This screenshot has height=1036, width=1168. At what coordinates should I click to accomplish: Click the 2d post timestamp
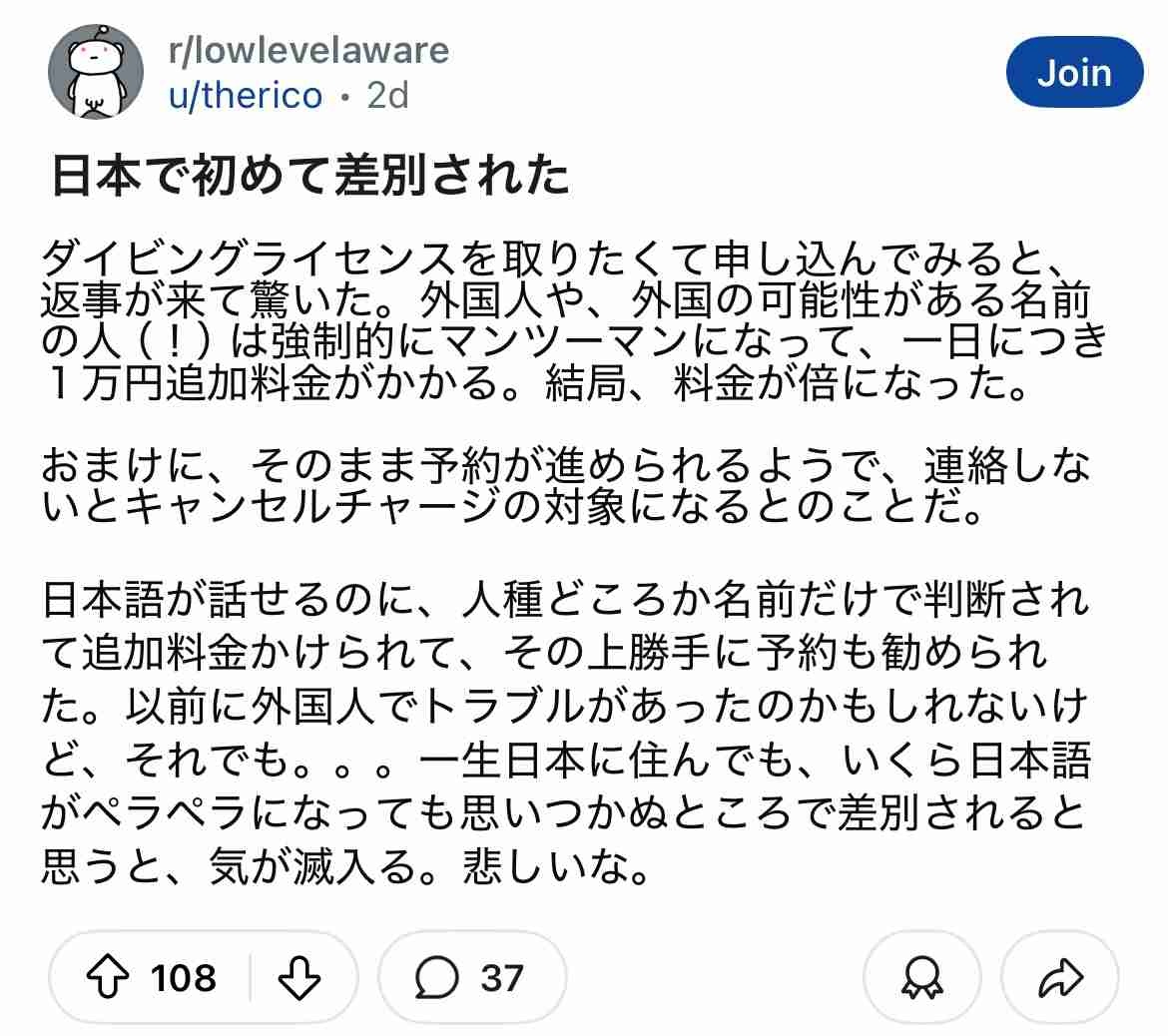(387, 95)
